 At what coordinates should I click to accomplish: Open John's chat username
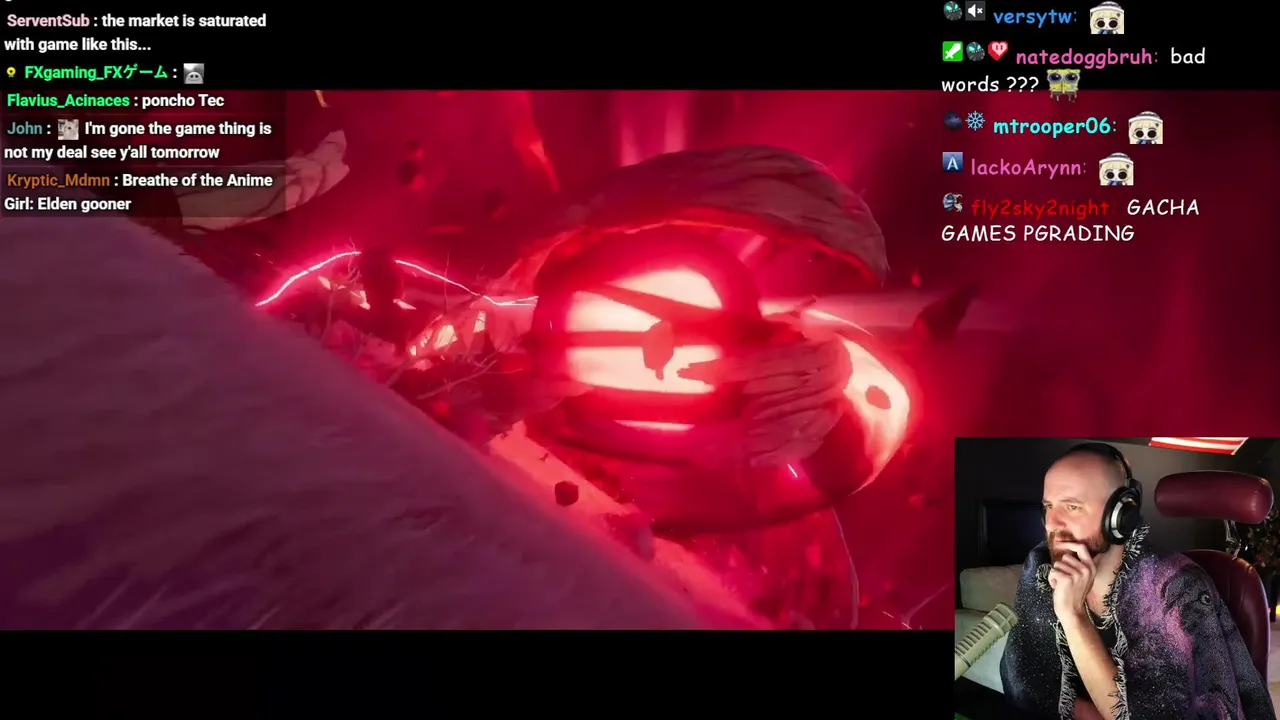pyautogui.click(x=25, y=128)
